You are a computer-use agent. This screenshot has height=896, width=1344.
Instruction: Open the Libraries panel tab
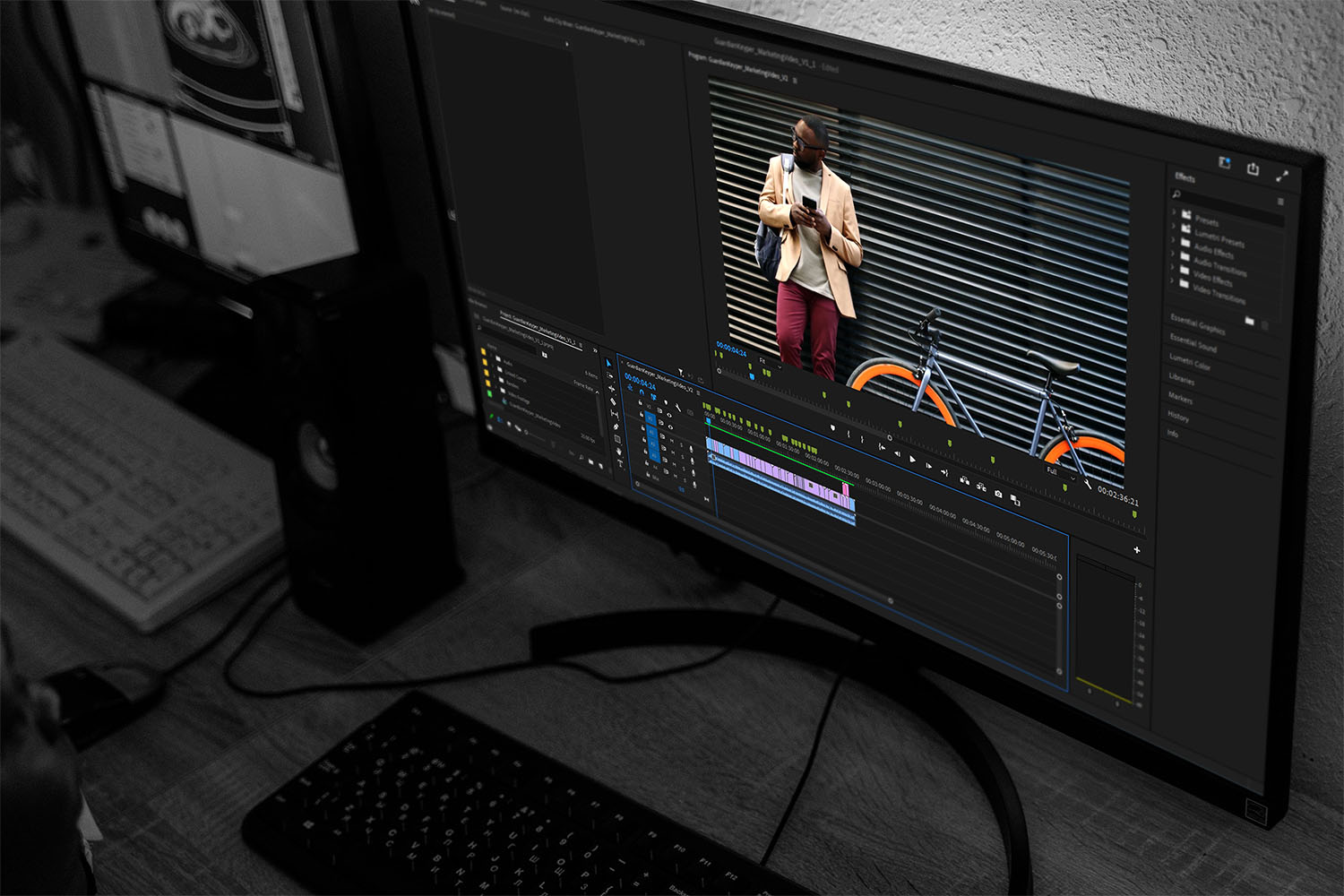tap(1181, 379)
